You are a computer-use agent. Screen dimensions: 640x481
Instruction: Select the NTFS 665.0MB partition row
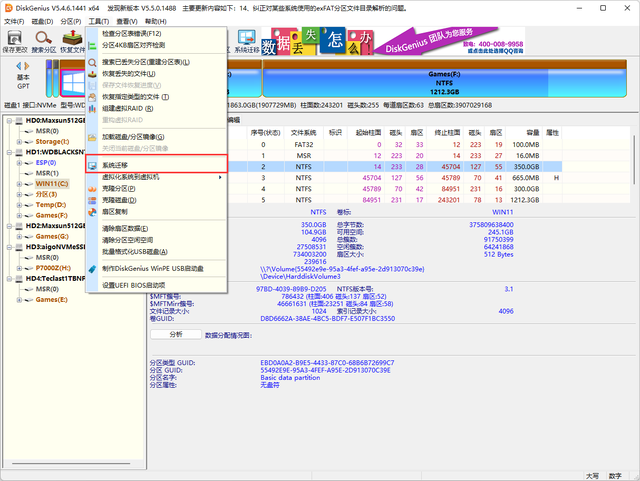(x=395, y=178)
